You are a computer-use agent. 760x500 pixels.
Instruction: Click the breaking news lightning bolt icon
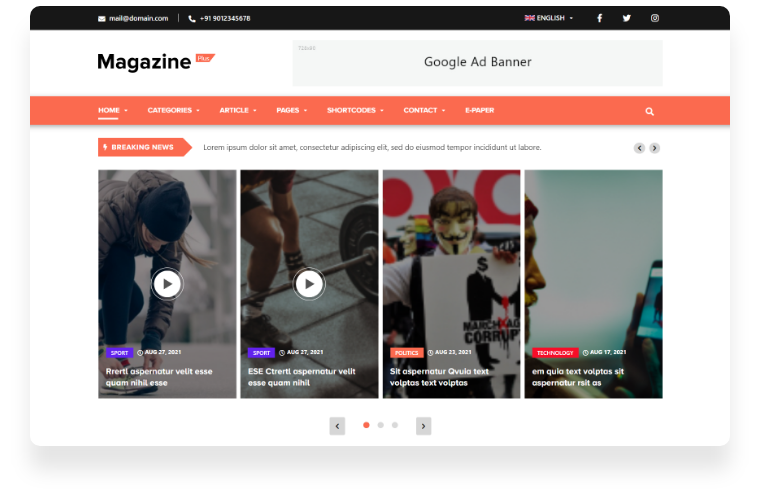click(x=105, y=147)
